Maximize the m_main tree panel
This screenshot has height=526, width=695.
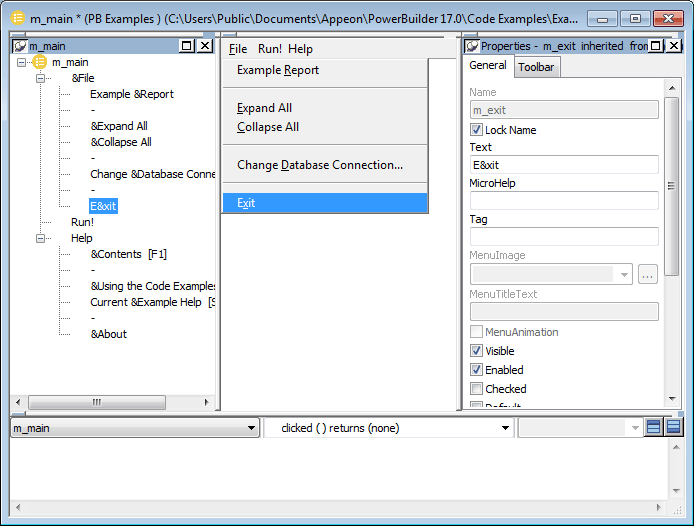(x=187, y=46)
